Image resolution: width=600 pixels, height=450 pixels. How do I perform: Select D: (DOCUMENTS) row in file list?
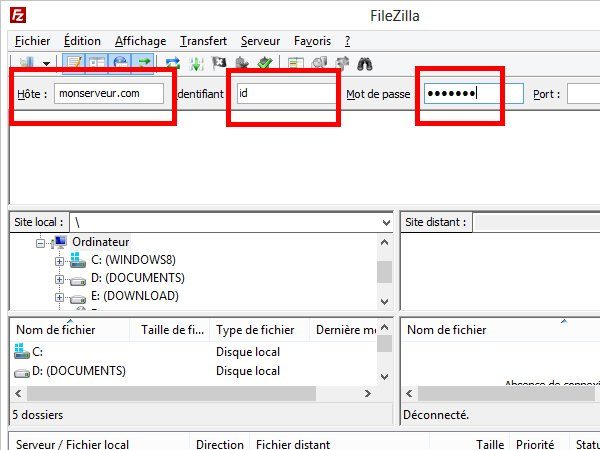[194, 371]
